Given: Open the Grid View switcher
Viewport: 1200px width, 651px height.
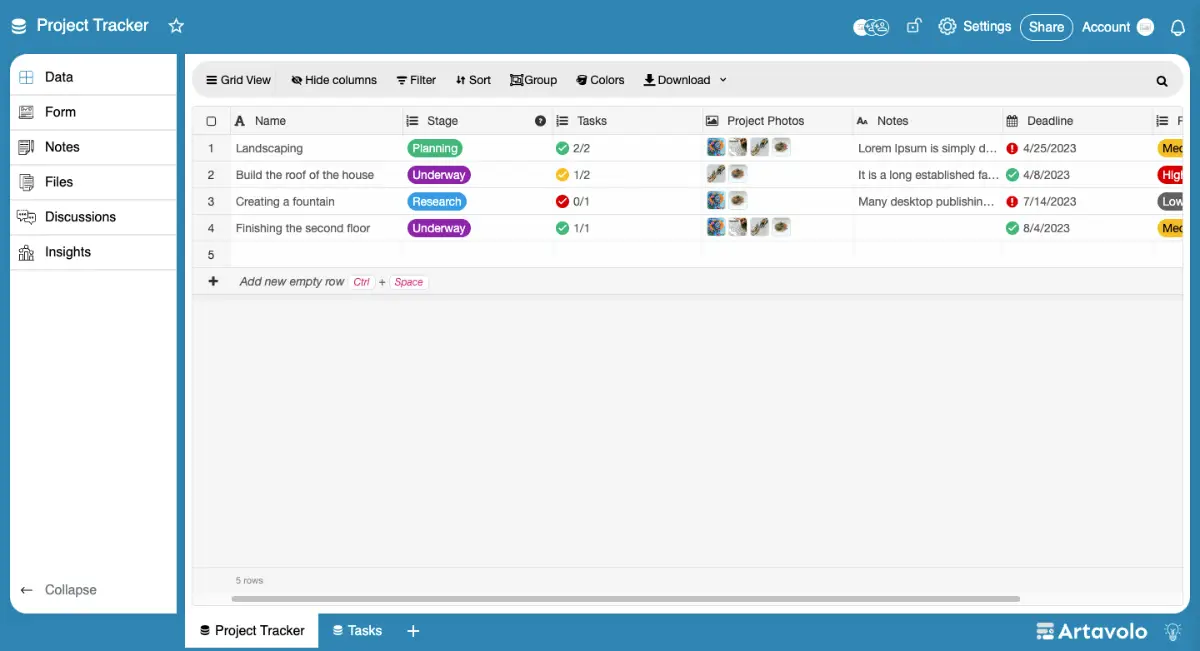Looking at the screenshot, I should pos(238,80).
